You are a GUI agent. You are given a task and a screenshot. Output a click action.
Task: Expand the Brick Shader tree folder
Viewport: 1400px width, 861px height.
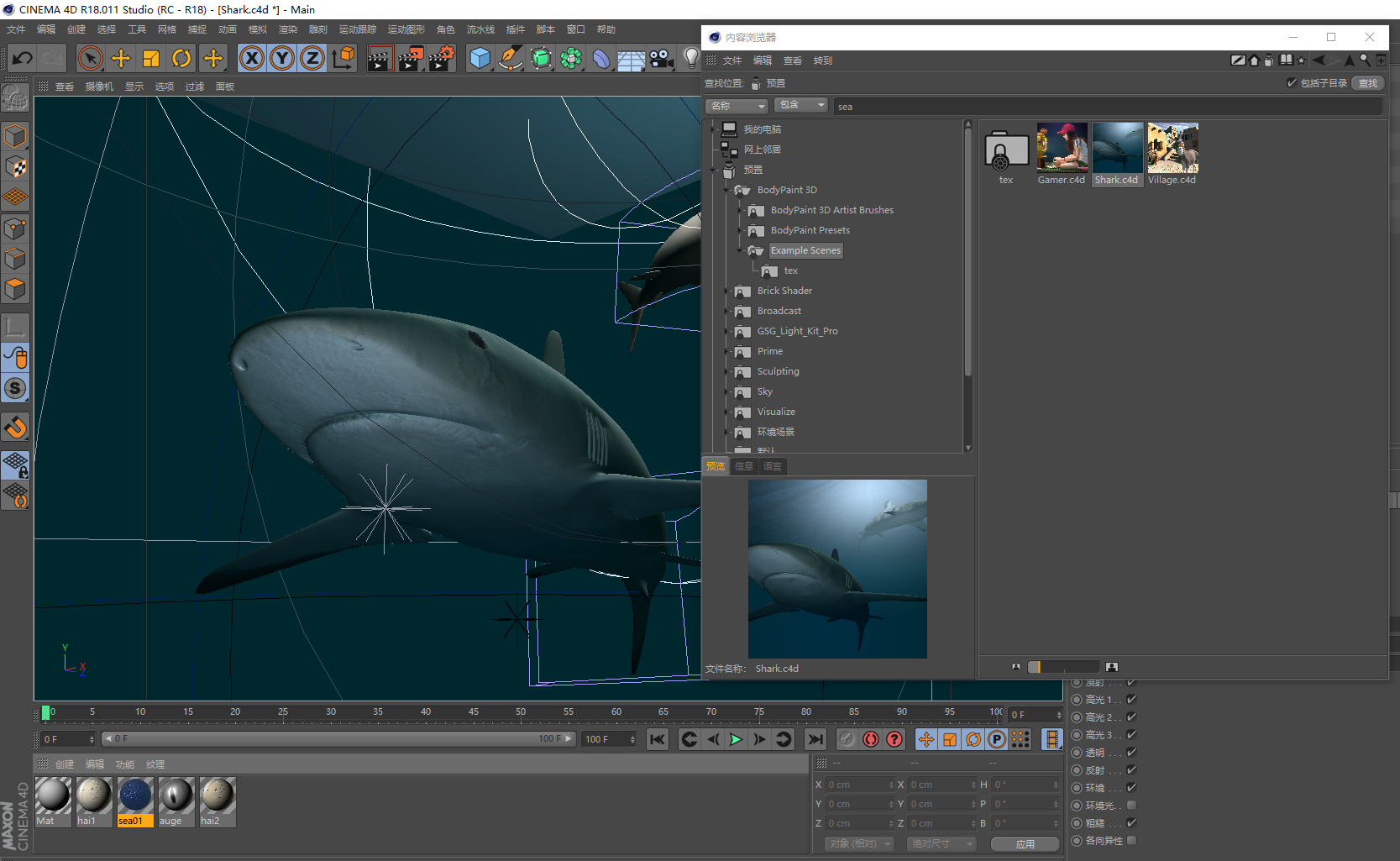coord(727,291)
